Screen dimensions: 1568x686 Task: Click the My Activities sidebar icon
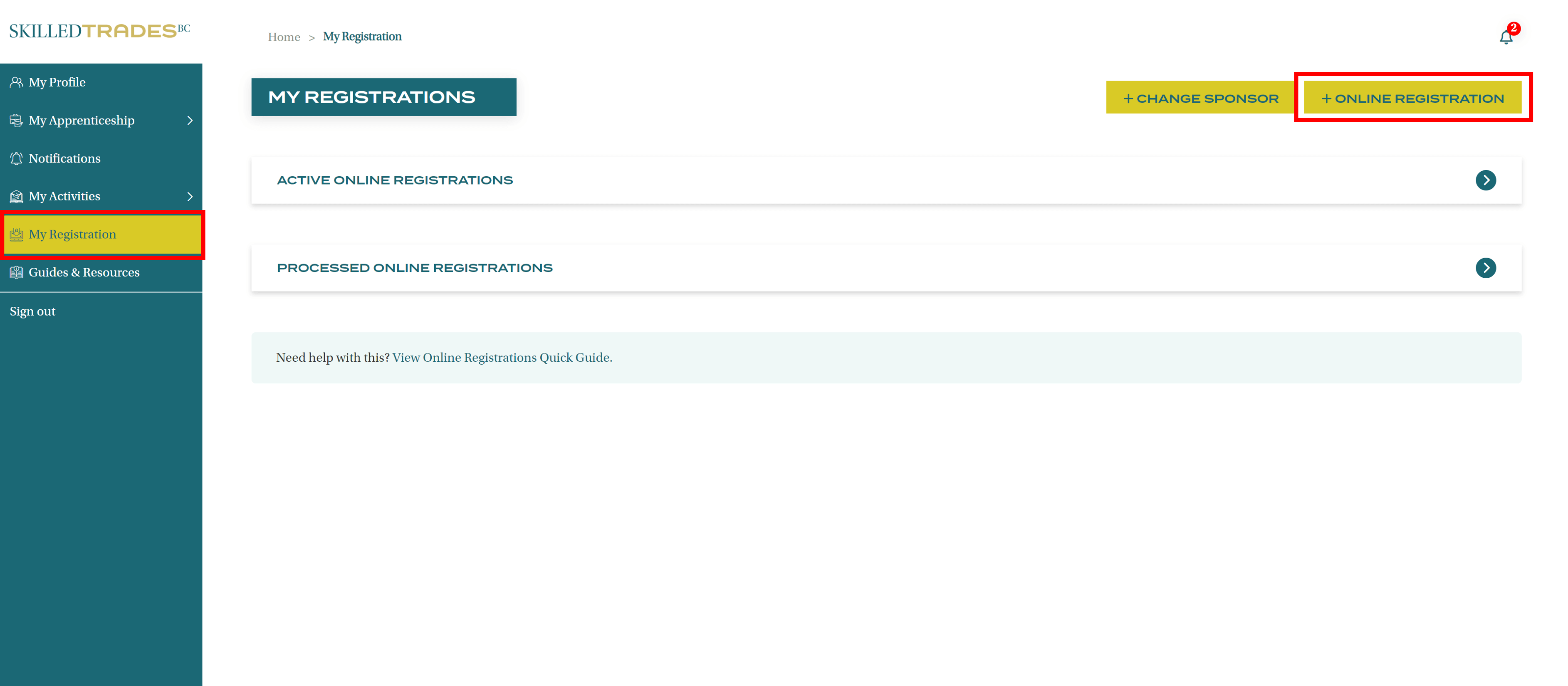(x=17, y=197)
